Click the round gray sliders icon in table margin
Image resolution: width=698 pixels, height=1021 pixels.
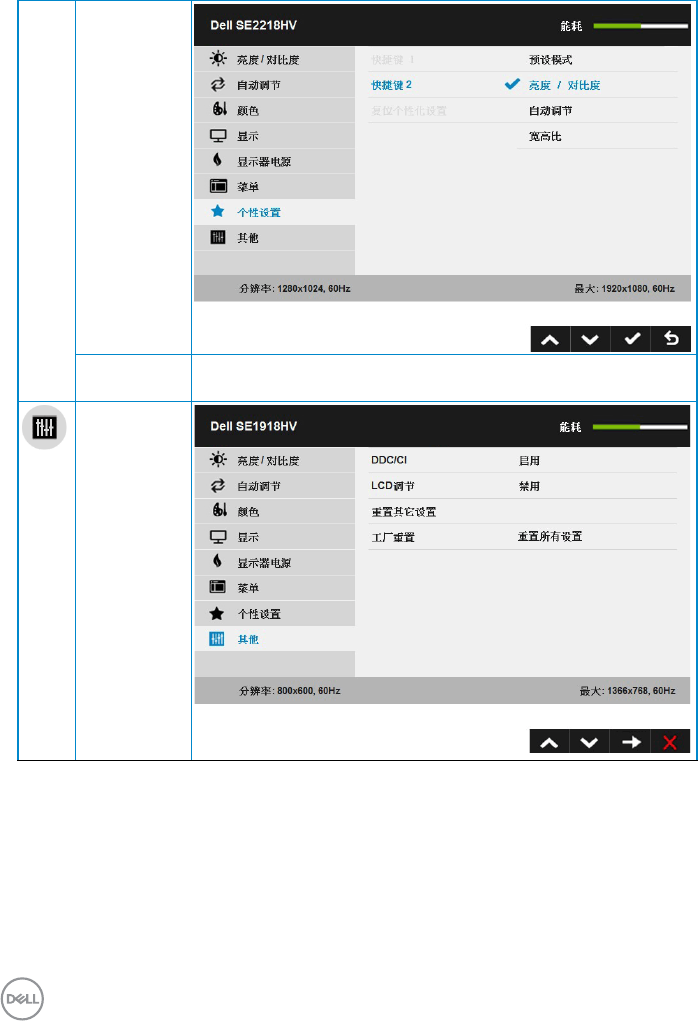44,427
